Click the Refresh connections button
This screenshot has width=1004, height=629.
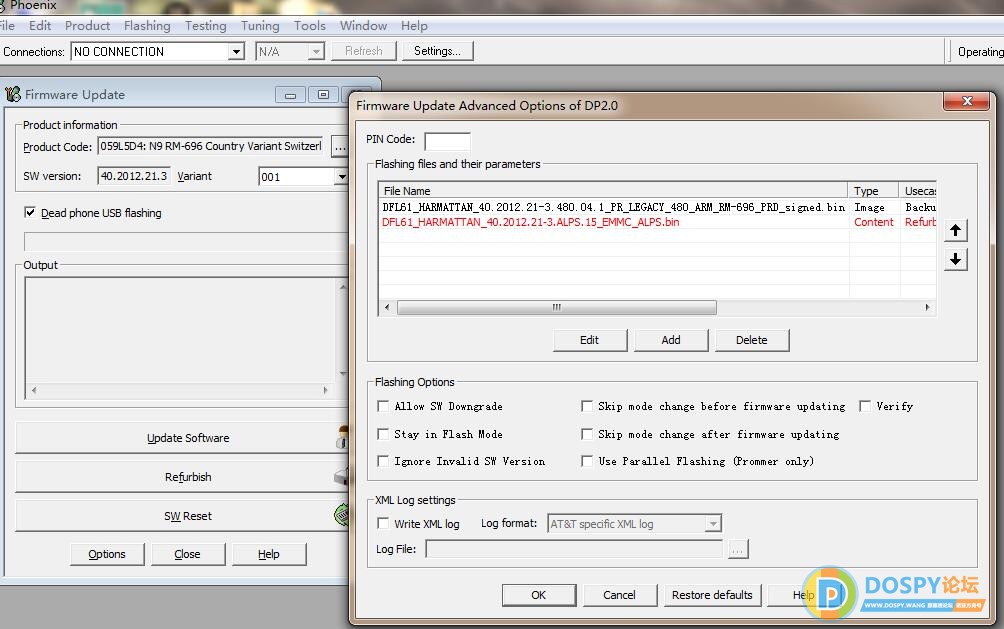click(x=364, y=51)
